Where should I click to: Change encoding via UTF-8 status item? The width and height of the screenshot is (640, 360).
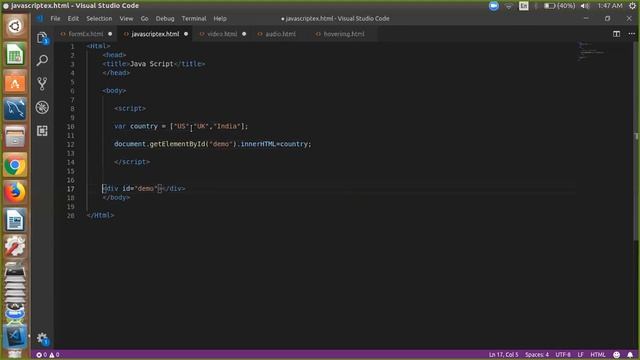[563, 355]
